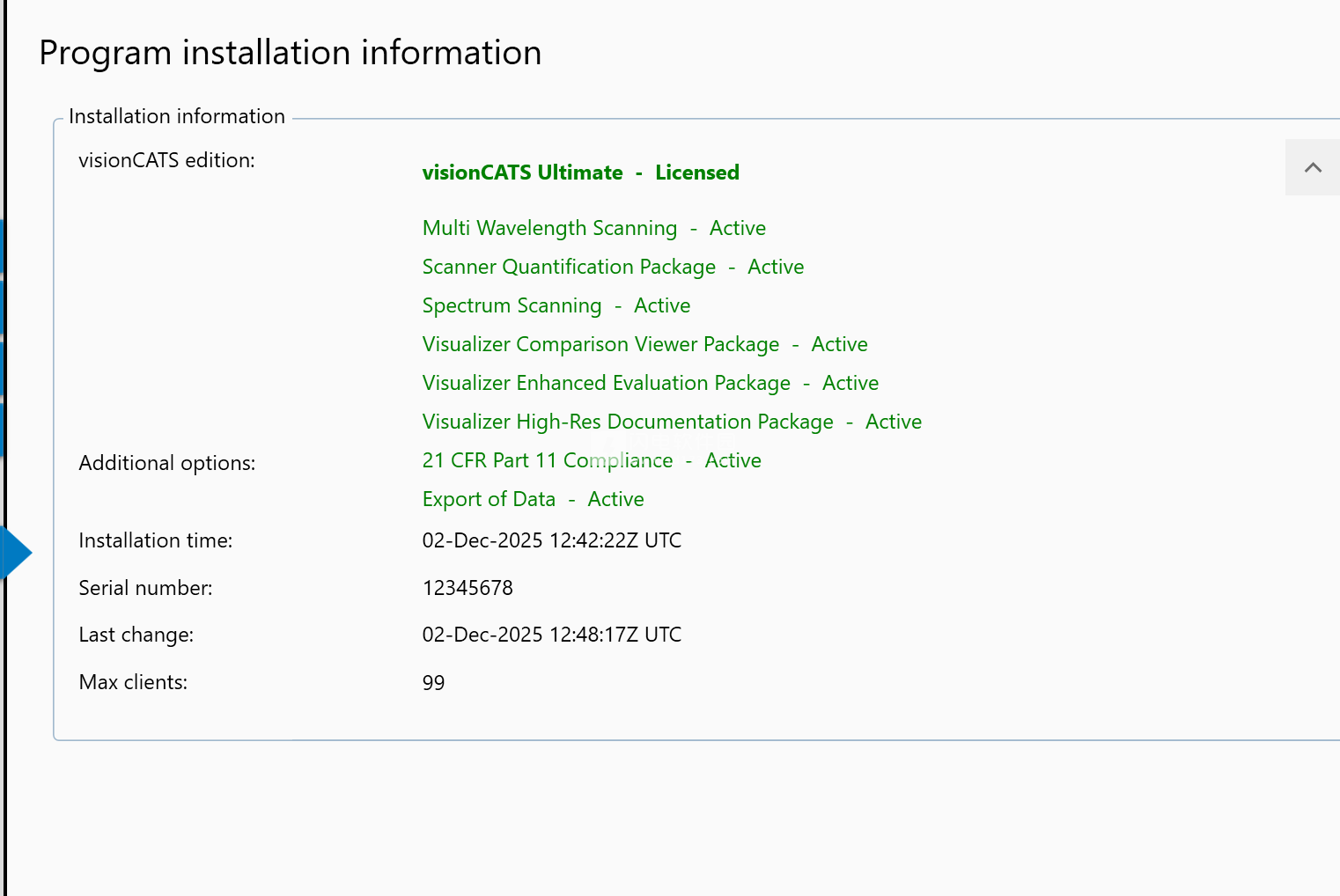Click the Additional options label

click(166, 463)
